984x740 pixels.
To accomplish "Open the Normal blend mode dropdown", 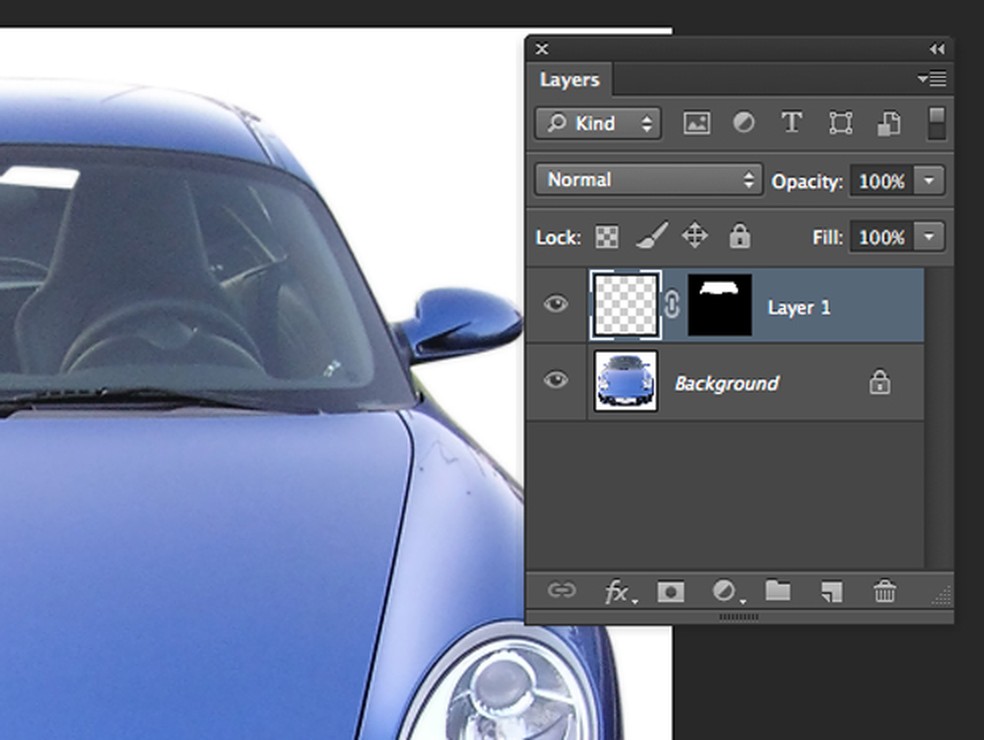I will click(648, 180).
